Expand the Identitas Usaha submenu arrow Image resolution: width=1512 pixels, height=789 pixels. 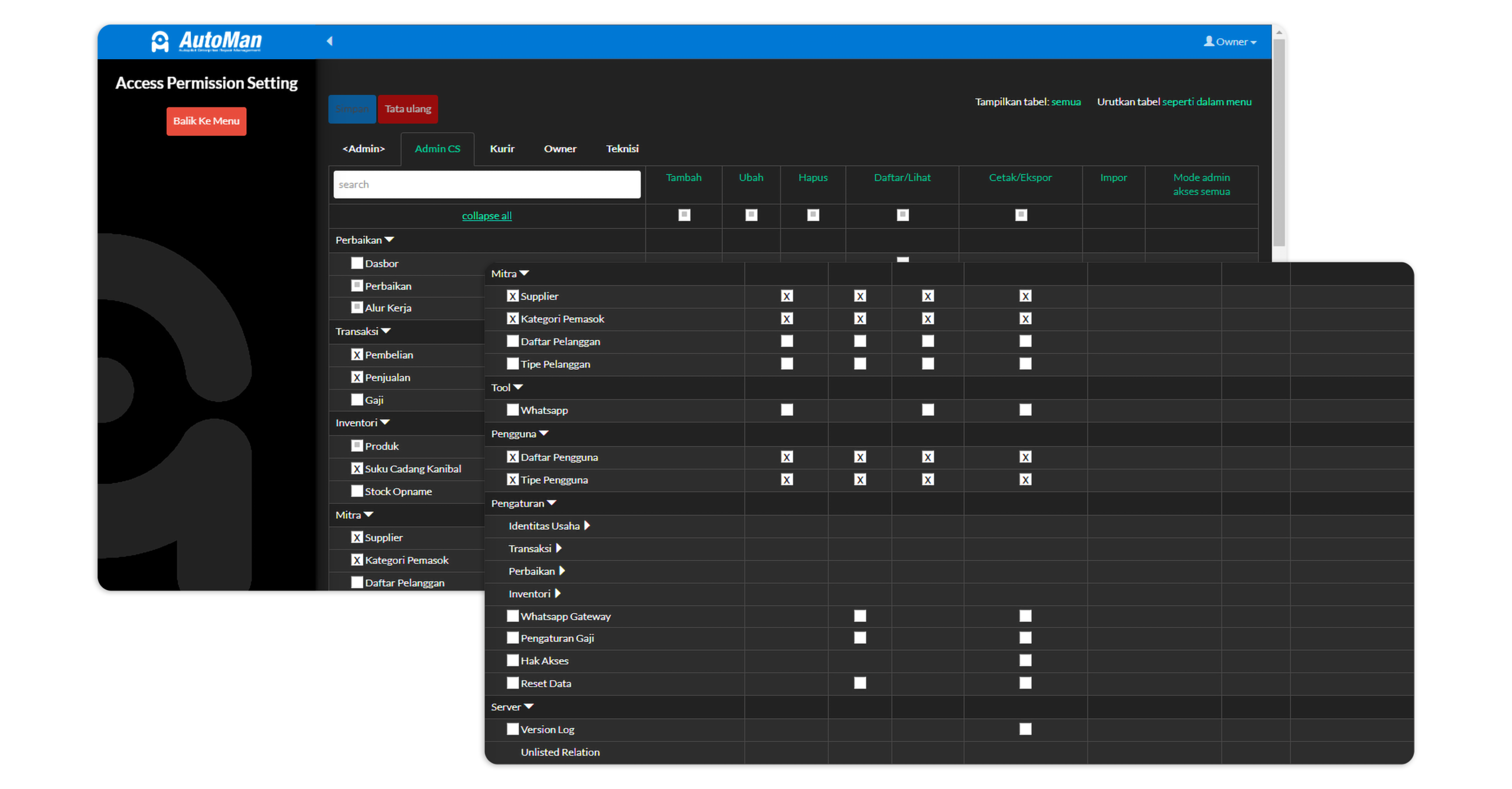tap(587, 526)
